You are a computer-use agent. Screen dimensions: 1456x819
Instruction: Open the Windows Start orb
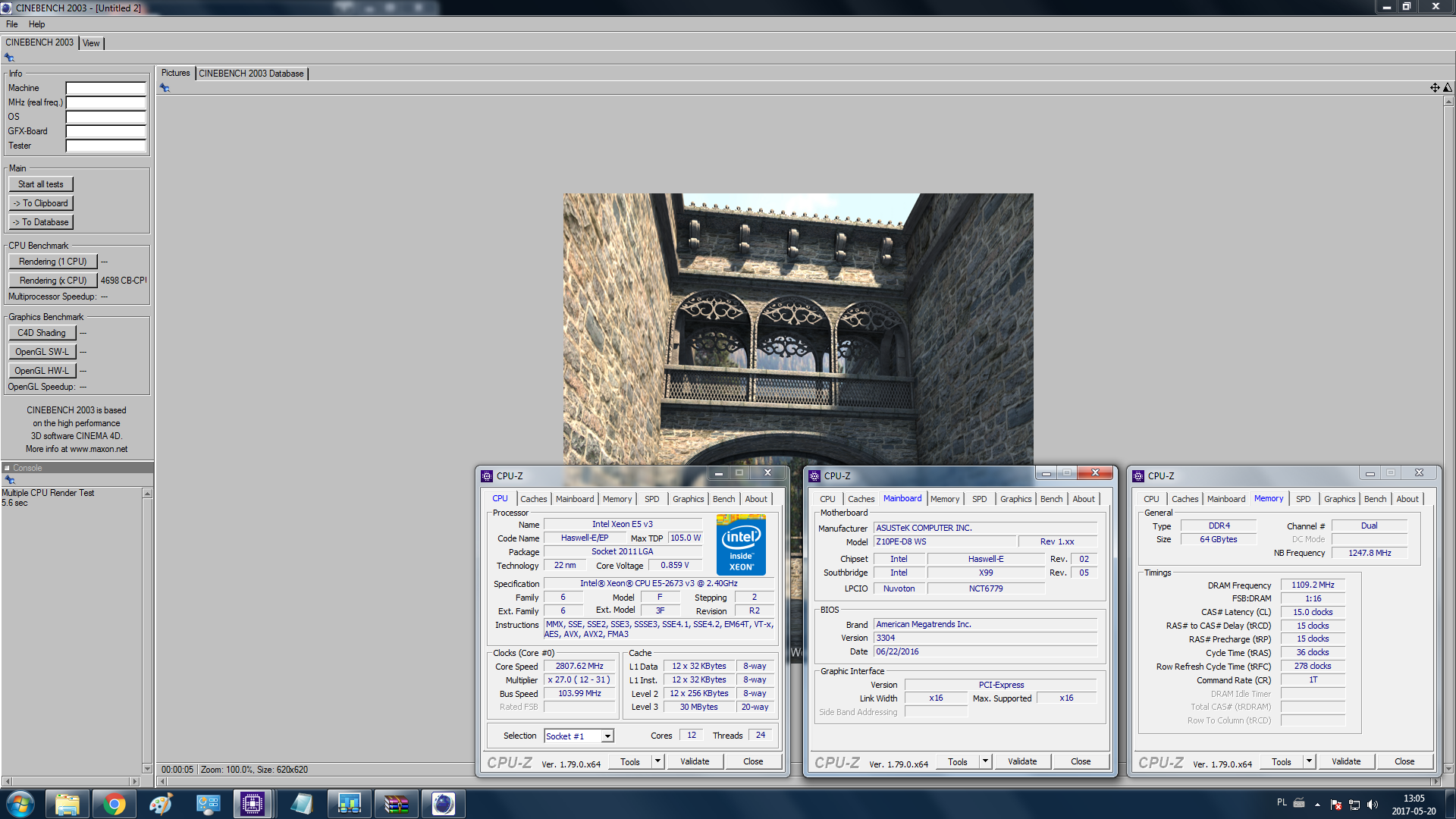click(20, 804)
